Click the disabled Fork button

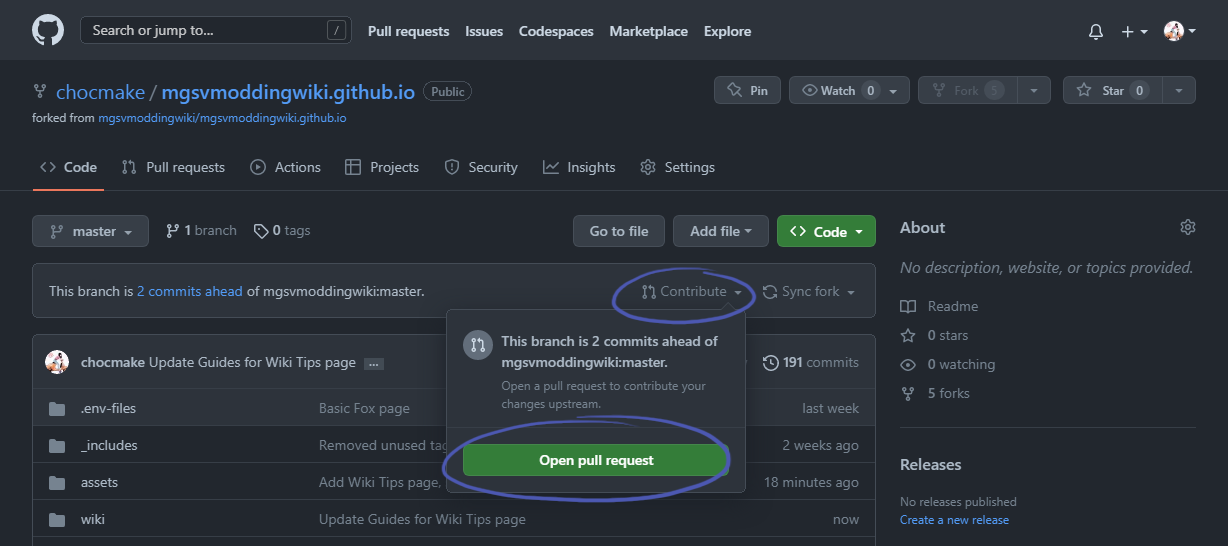(967, 90)
